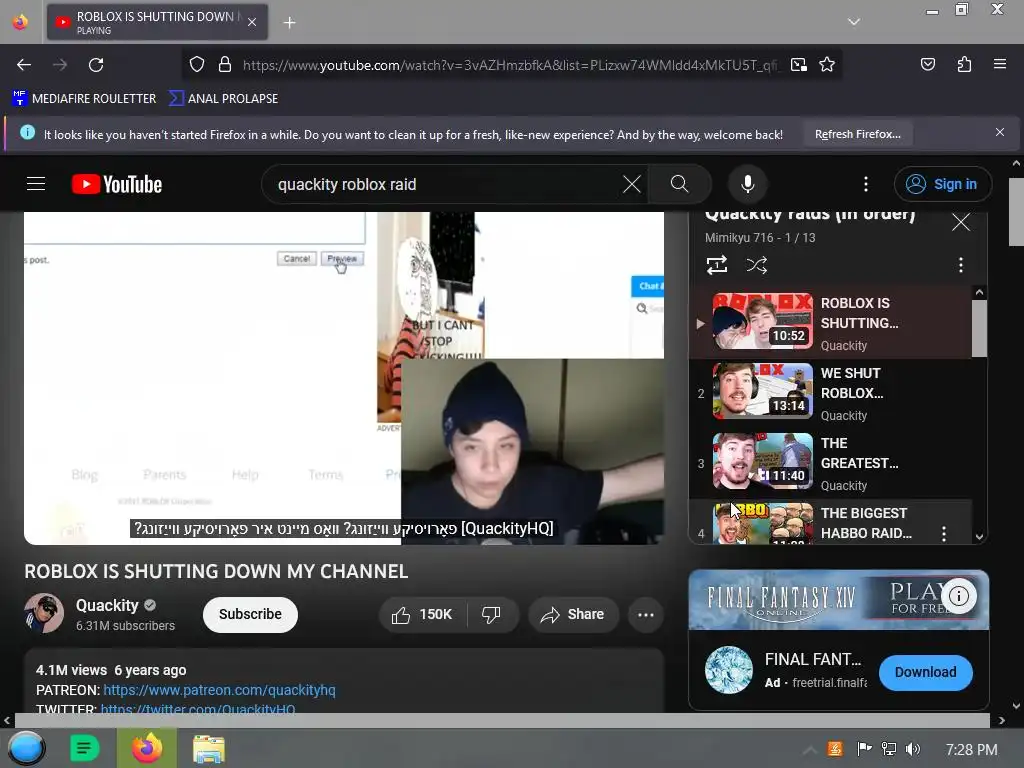Open Final Fantasy XIV ad banner
This screenshot has height=768, width=1024.
[x=839, y=600]
